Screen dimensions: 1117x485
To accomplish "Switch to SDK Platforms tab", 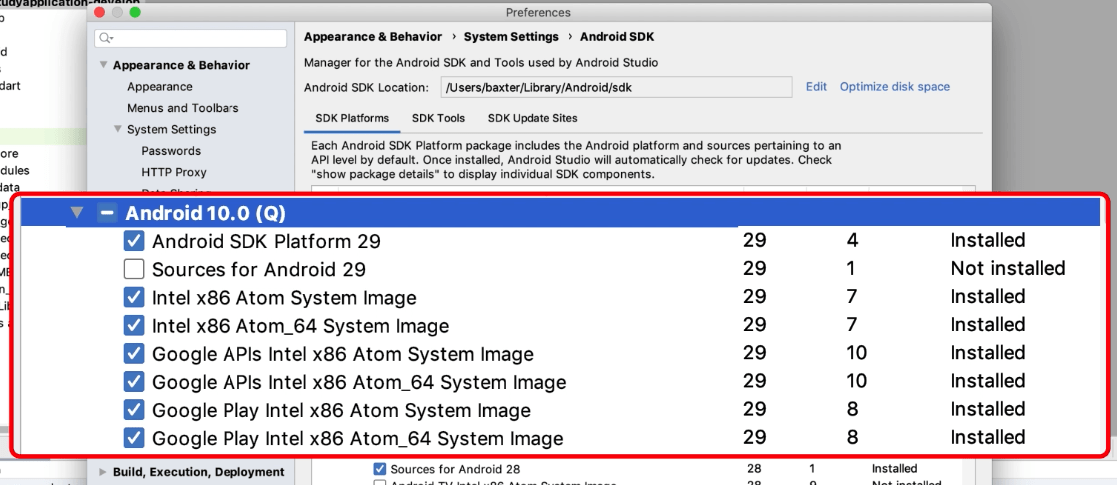I will point(352,118).
